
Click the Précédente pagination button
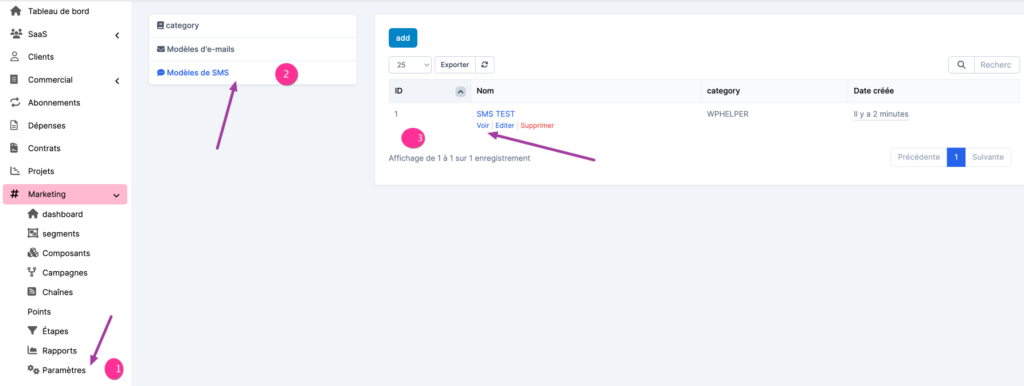click(x=918, y=157)
